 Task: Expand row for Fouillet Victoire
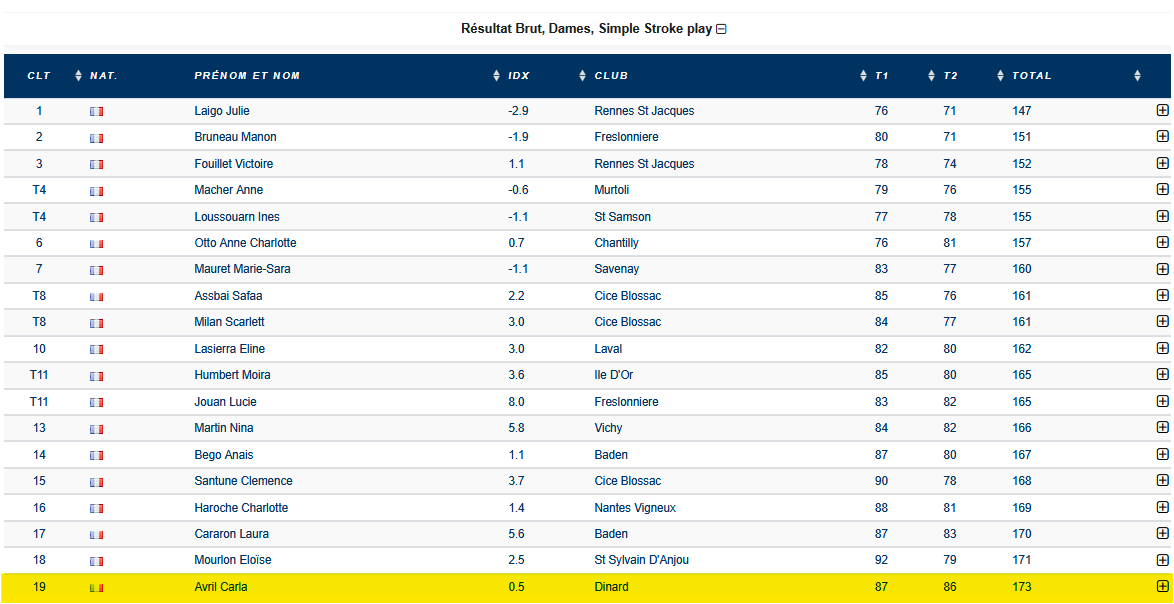(x=1162, y=163)
